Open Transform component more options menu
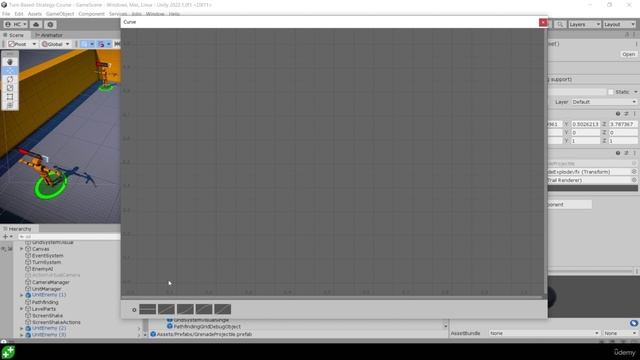 [x=634, y=114]
